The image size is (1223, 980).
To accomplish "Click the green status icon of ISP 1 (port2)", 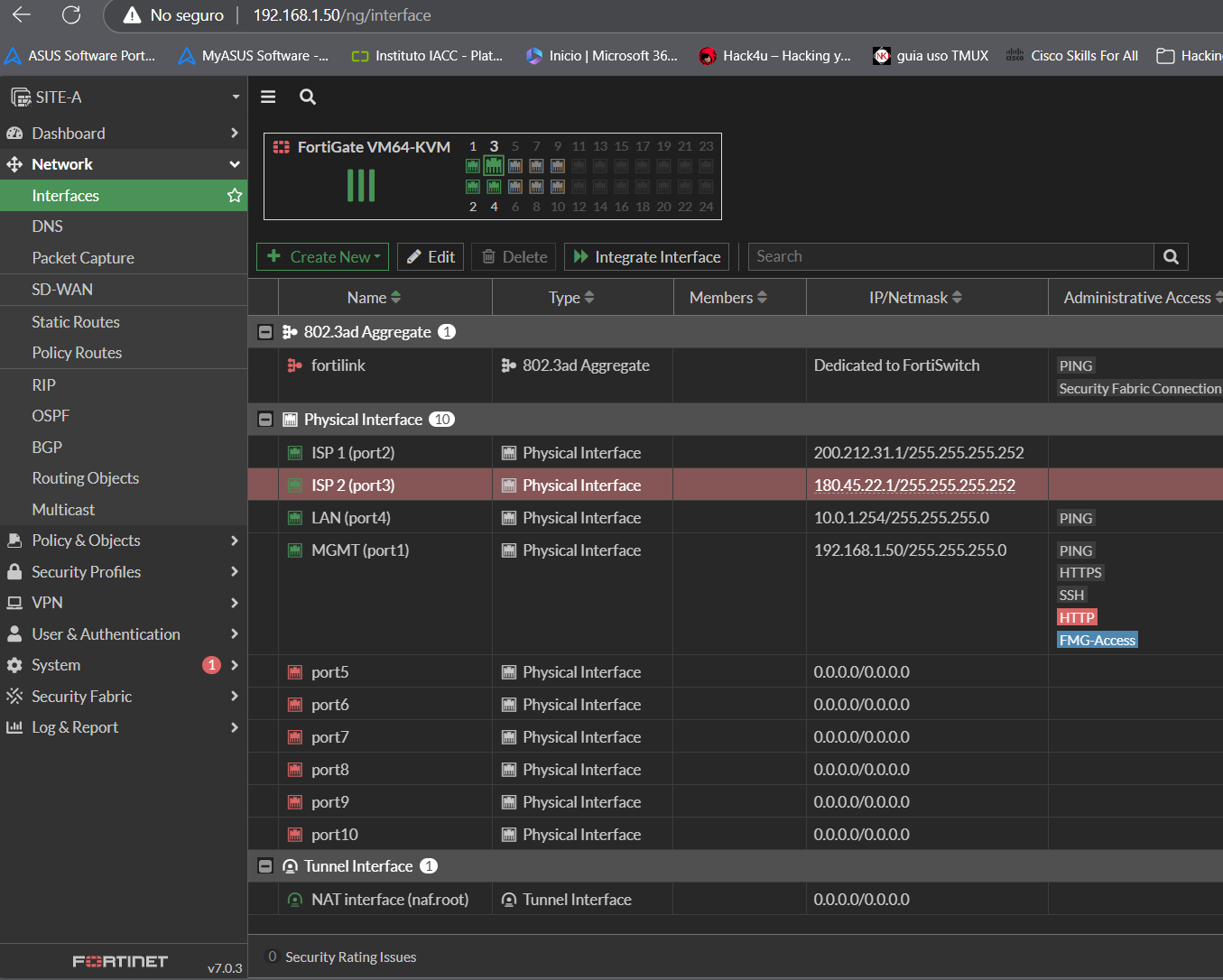I will 294,453.
